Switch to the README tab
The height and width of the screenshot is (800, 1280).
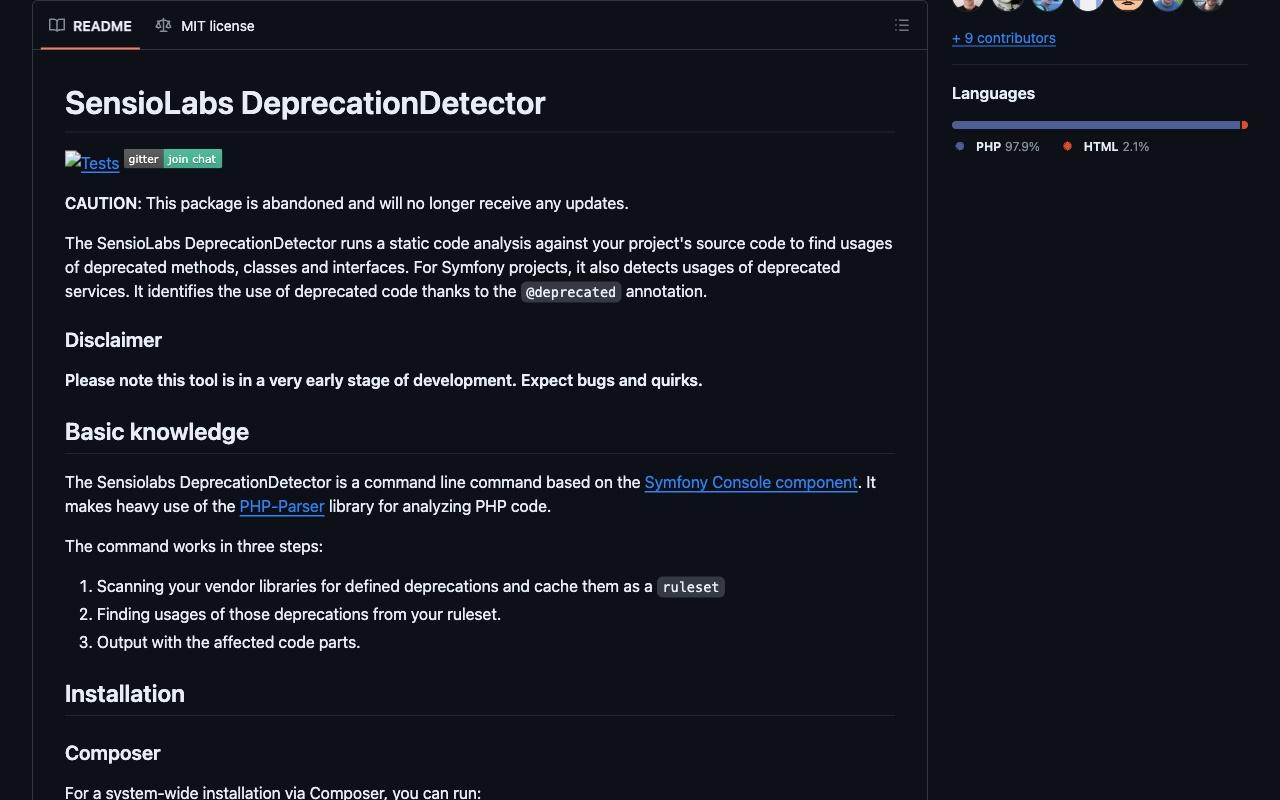tap(90, 26)
